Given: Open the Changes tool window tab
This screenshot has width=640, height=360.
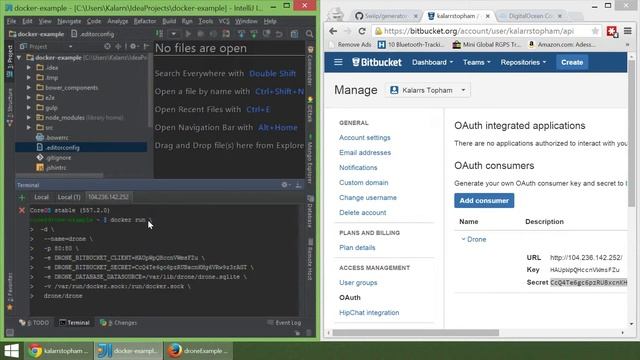Looking at the screenshot, I should coord(119,322).
